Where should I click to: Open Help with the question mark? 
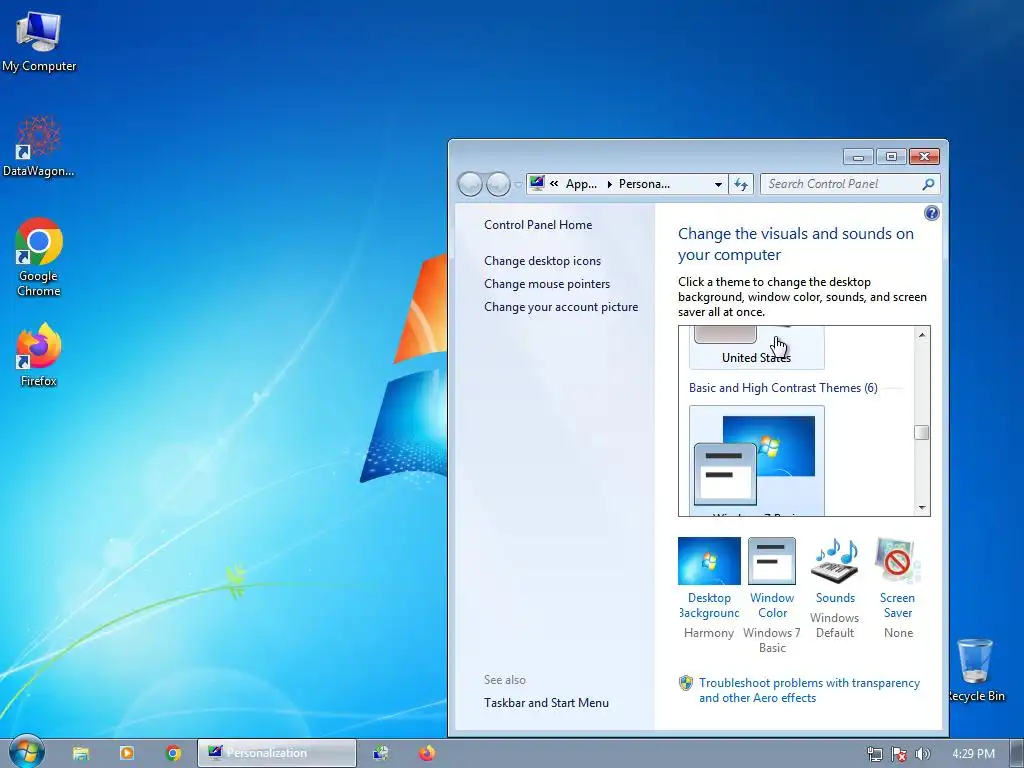pyautogui.click(x=932, y=213)
